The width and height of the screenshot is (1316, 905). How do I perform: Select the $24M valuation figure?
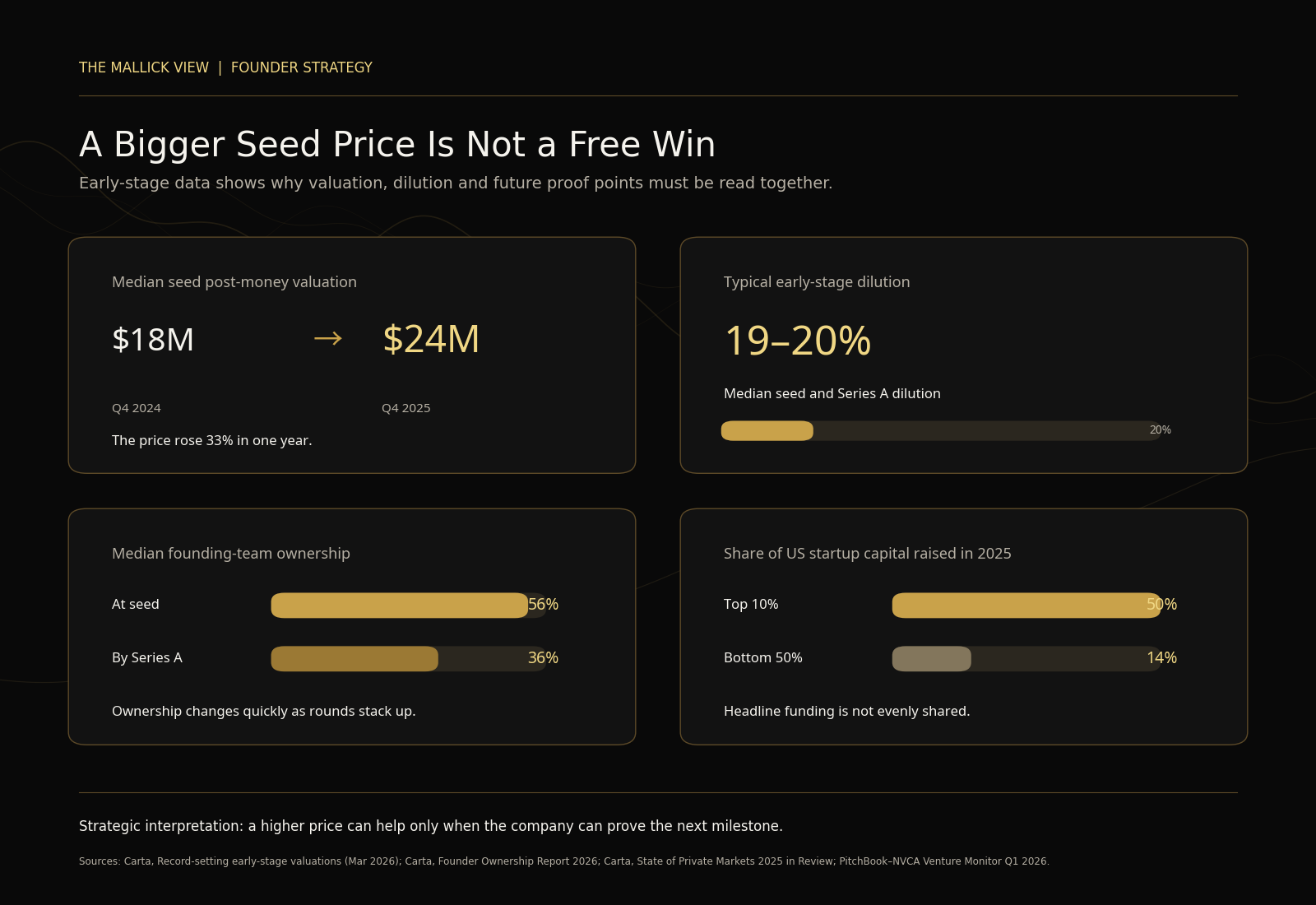click(x=431, y=339)
